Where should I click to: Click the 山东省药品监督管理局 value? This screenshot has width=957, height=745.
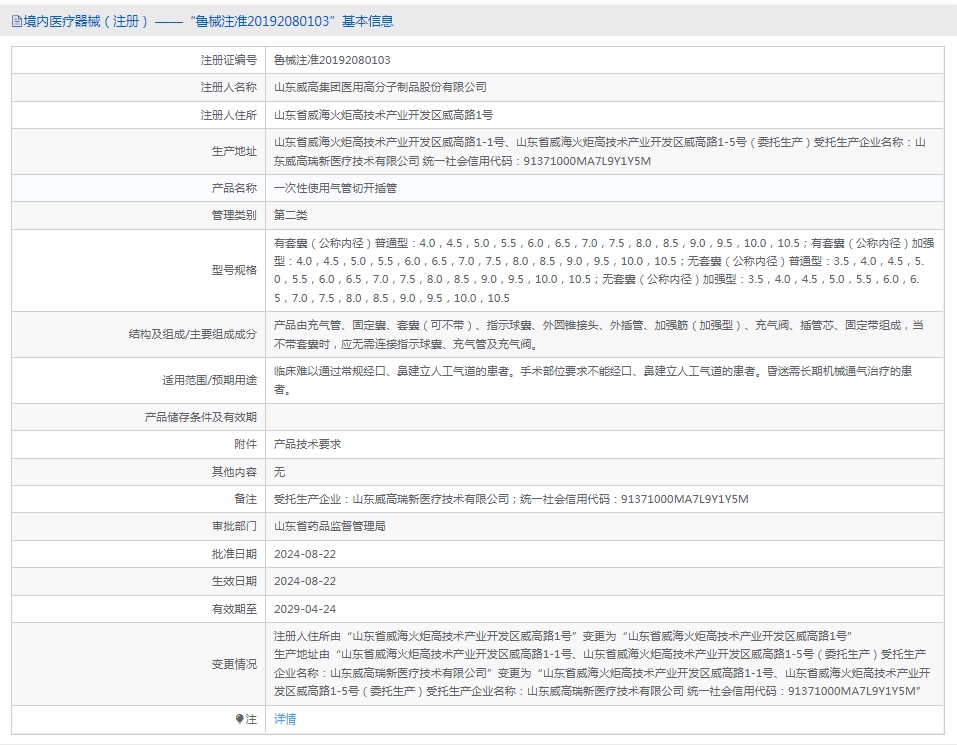coord(330,526)
